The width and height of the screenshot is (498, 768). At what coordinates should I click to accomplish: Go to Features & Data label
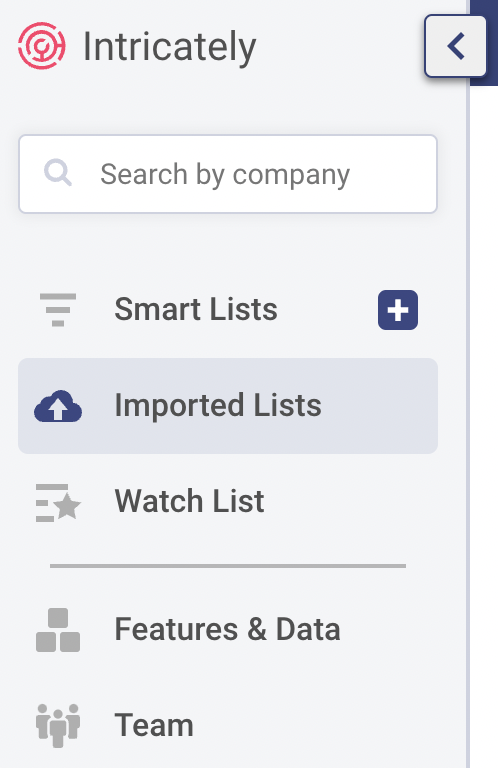pos(227,629)
